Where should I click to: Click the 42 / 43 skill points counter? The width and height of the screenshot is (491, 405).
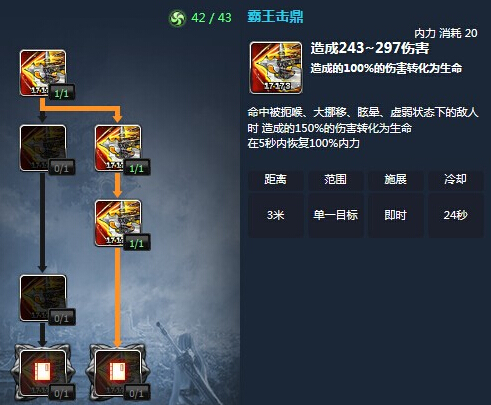click(x=211, y=18)
